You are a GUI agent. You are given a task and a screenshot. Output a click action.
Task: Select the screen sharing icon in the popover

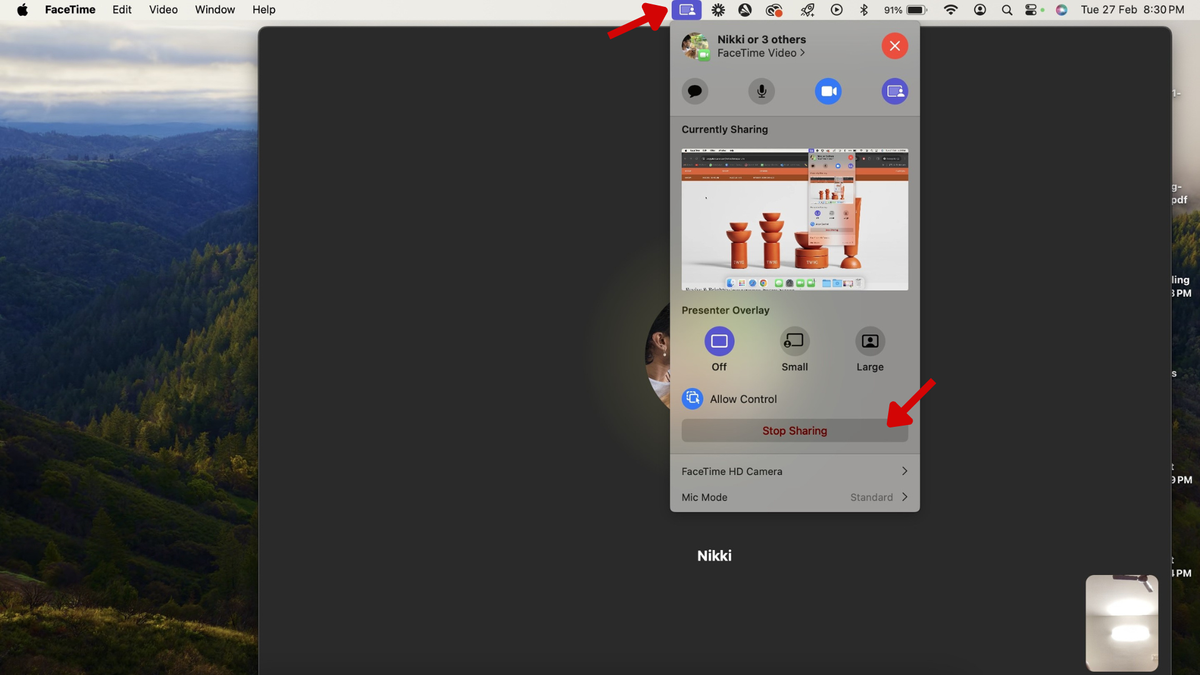[894, 91]
